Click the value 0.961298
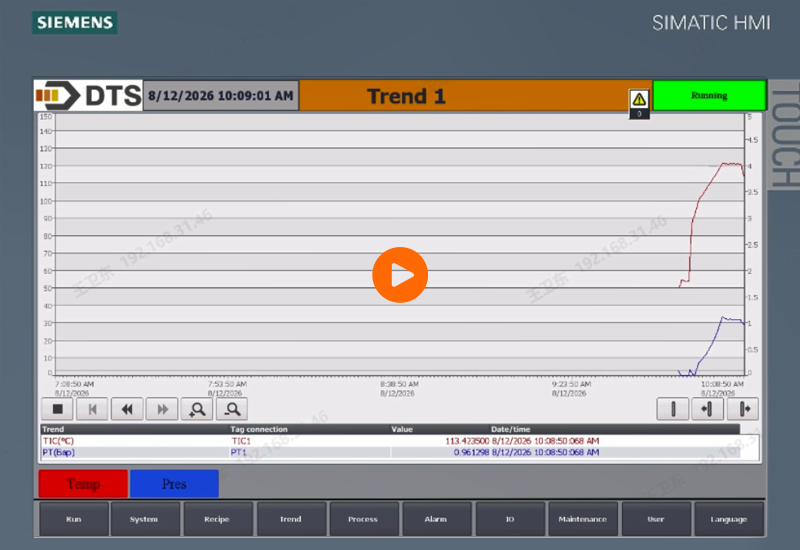The height and width of the screenshot is (550, 800). click(x=471, y=453)
